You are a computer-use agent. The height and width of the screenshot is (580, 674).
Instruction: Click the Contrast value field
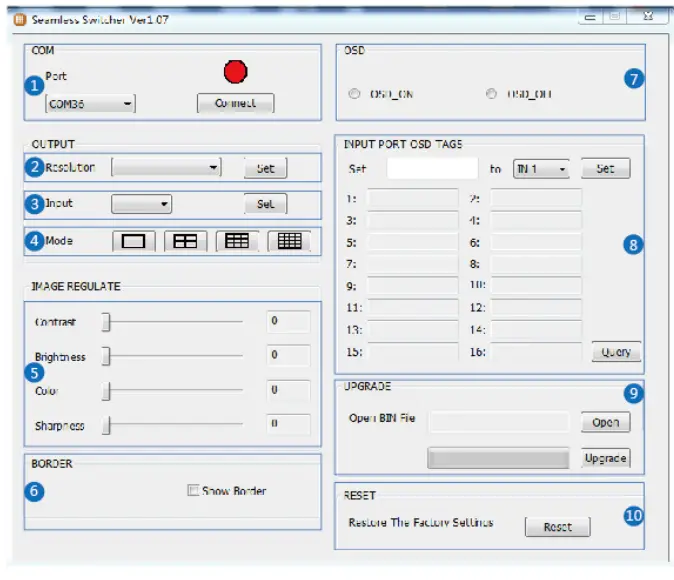288,321
